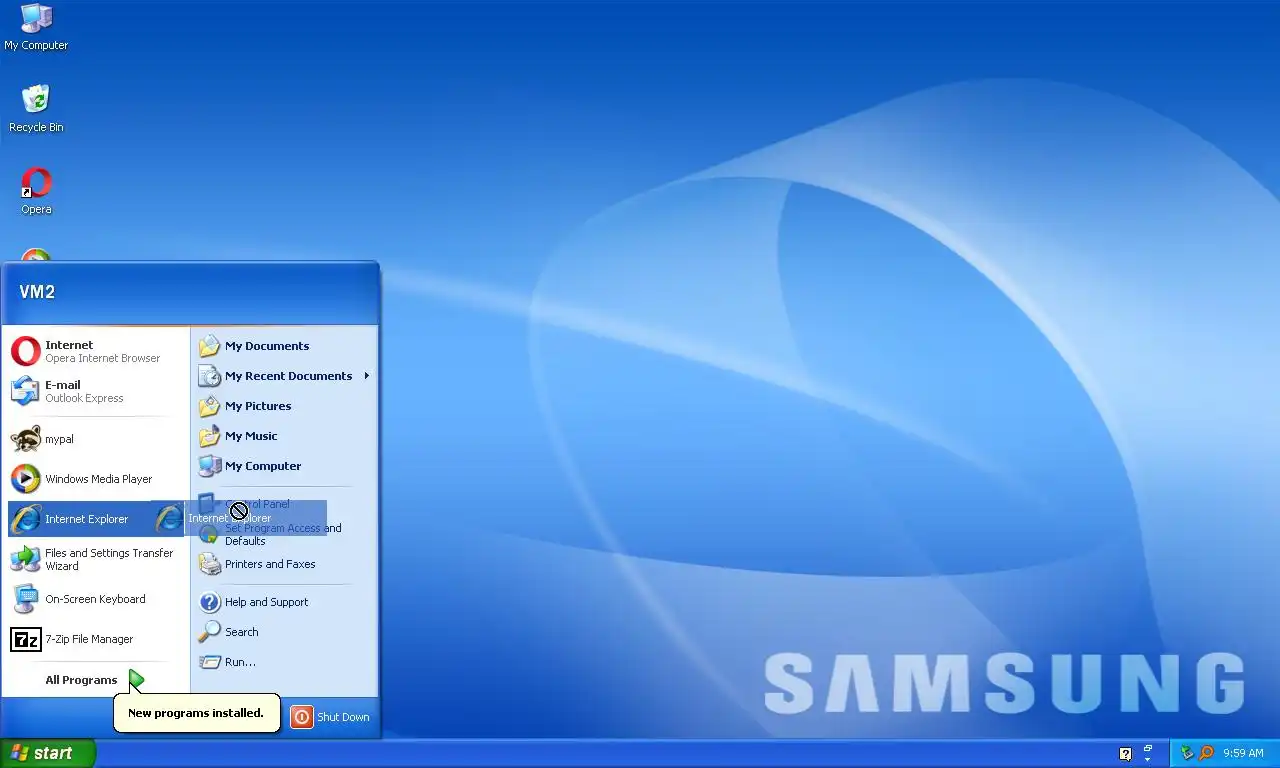The height and width of the screenshot is (768, 1280).
Task: Click the language bar help icon
Action: pos(1125,754)
